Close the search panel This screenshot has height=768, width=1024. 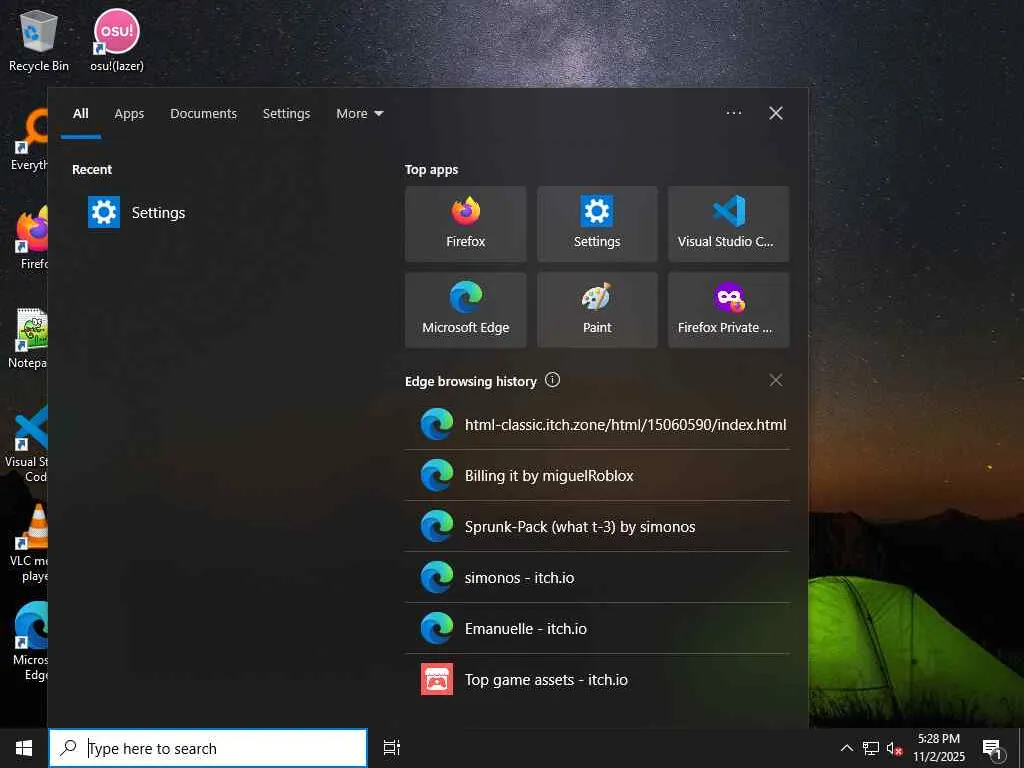(x=776, y=113)
